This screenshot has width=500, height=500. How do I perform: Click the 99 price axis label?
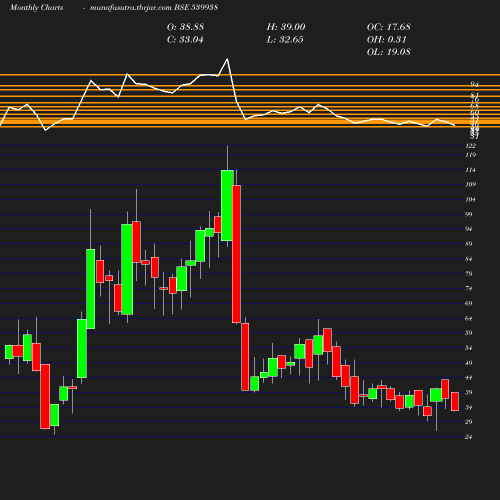pyautogui.click(x=469, y=214)
